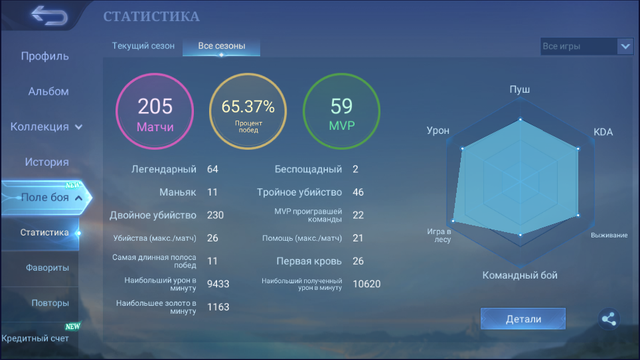This screenshot has width=640, height=360.
Task: Tap the 205 Матчи circle
Action: click(x=155, y=111)
